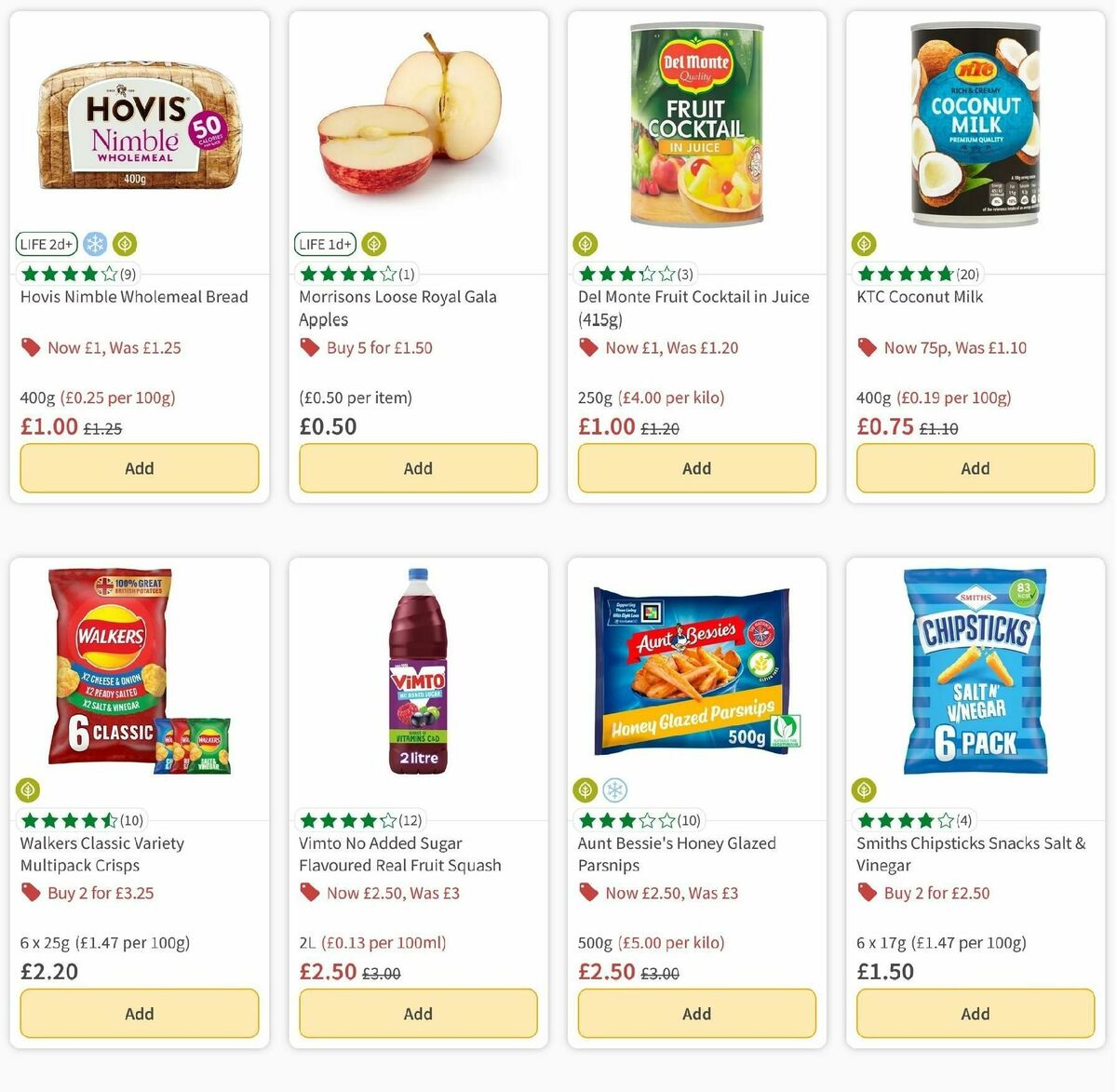
Task: Select the leaf badge on Smiths Chipsticks
Action: (863, 789)
